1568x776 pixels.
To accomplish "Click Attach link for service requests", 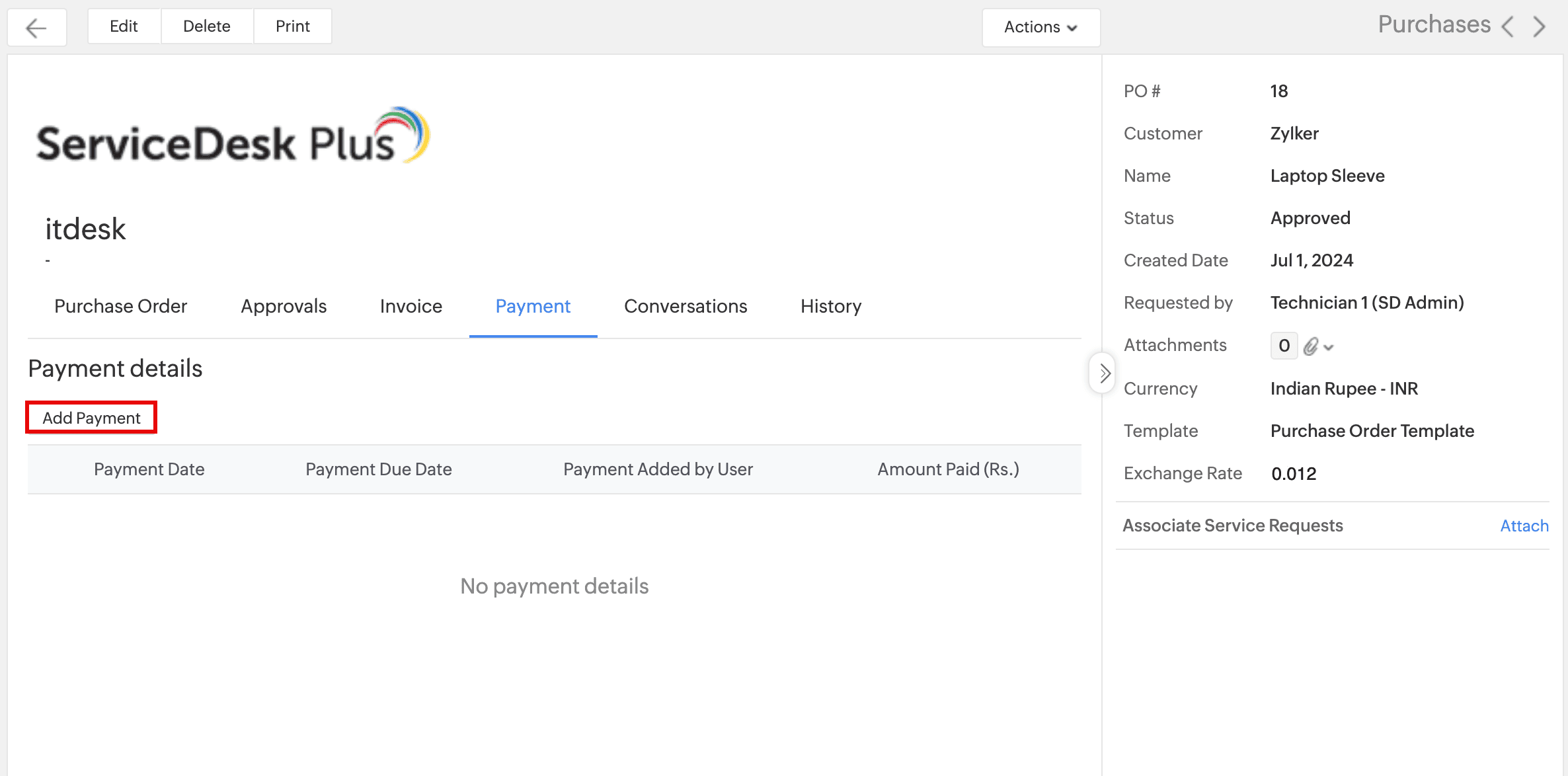I will 1524,525.
